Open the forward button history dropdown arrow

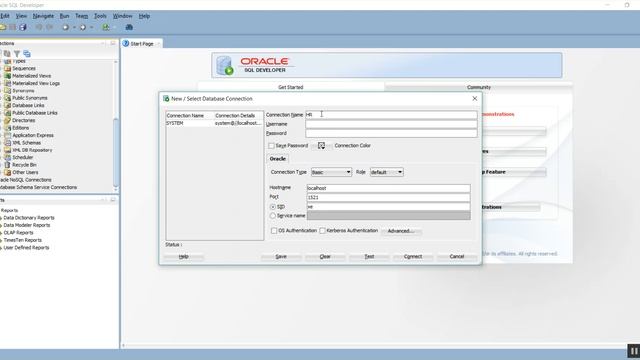click(91, 27)
